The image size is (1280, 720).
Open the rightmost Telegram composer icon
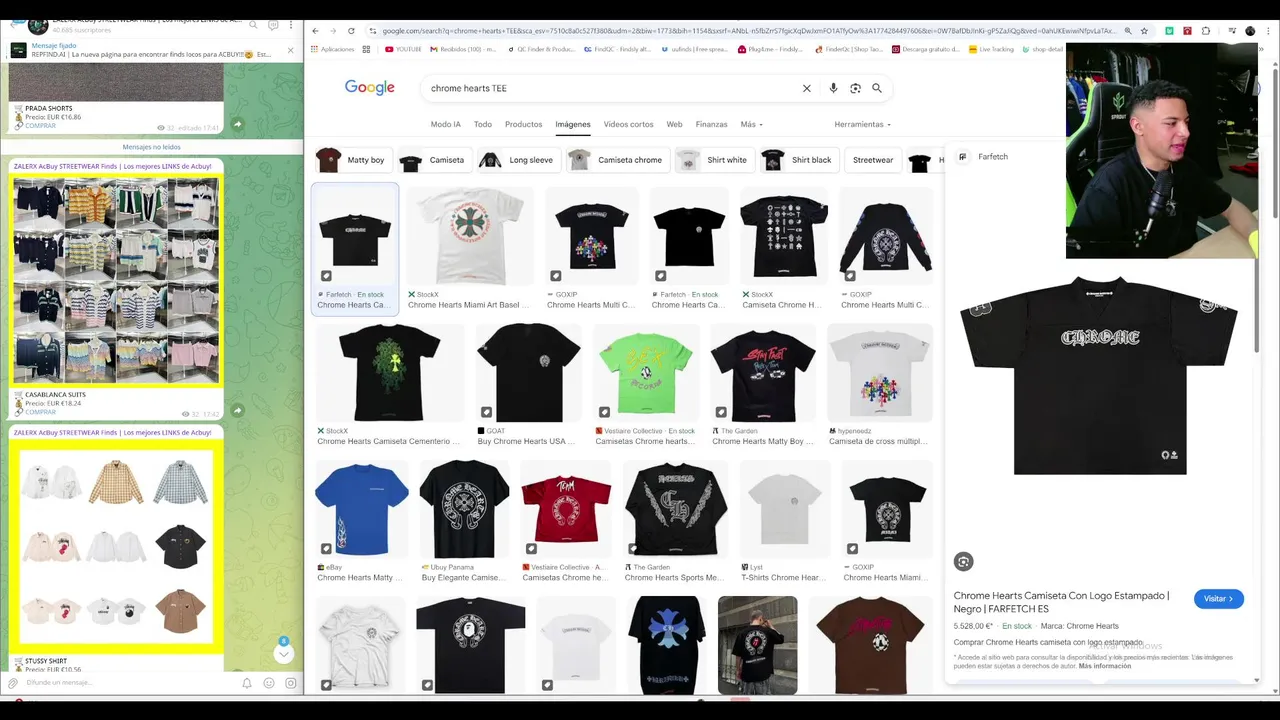tap(291, 683)
